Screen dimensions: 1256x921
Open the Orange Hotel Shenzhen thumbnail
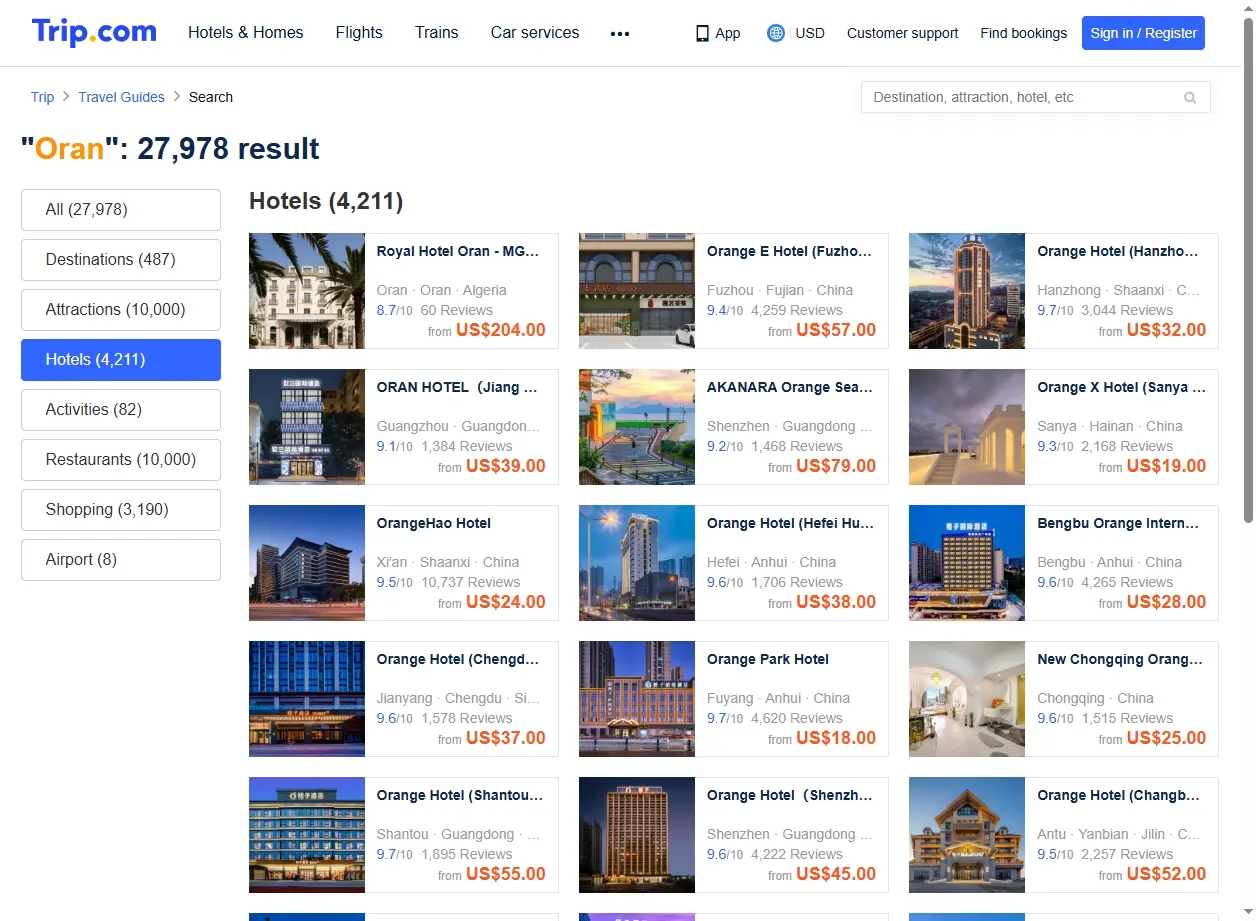point(637,835)
